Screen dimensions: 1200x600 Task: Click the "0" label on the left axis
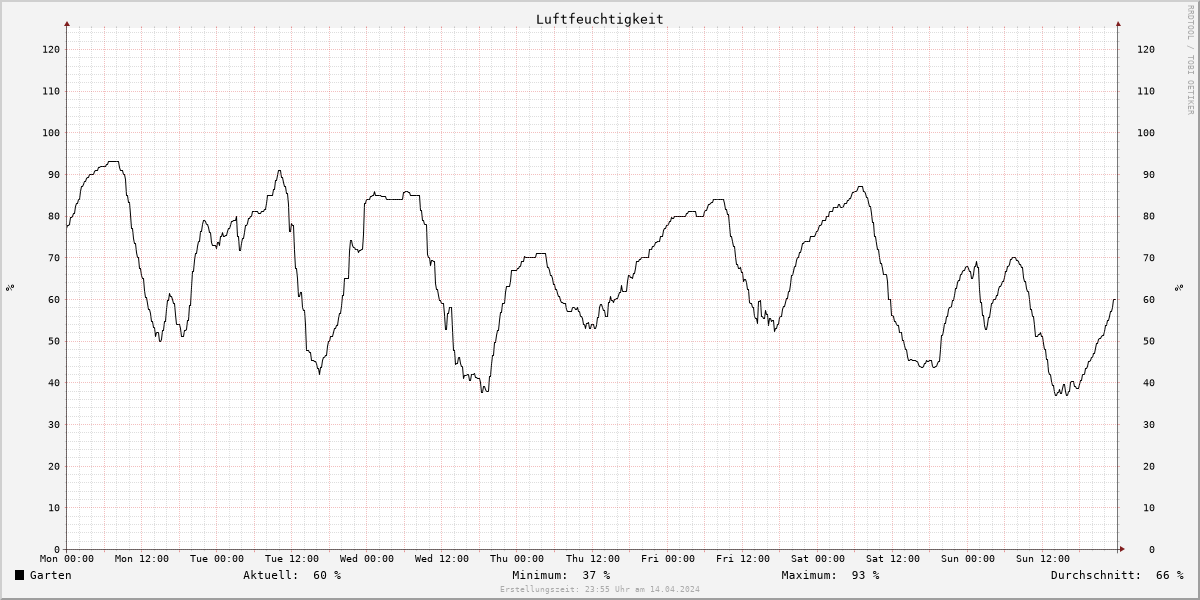[x=58, y=550]
